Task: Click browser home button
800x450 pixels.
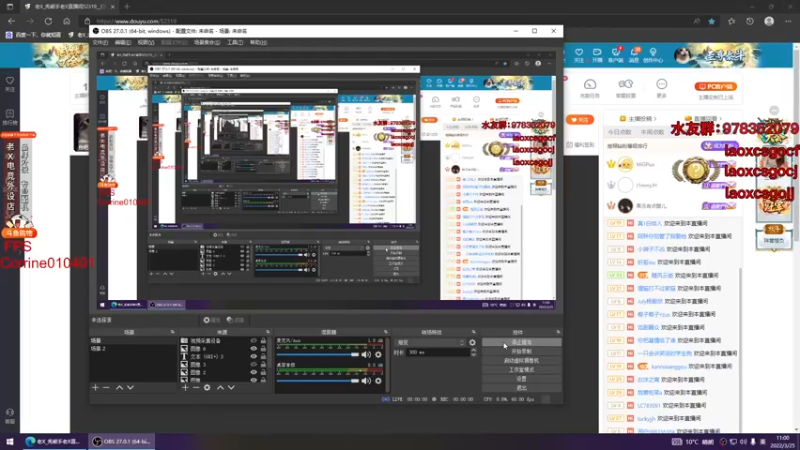Action: coord(66,21)
